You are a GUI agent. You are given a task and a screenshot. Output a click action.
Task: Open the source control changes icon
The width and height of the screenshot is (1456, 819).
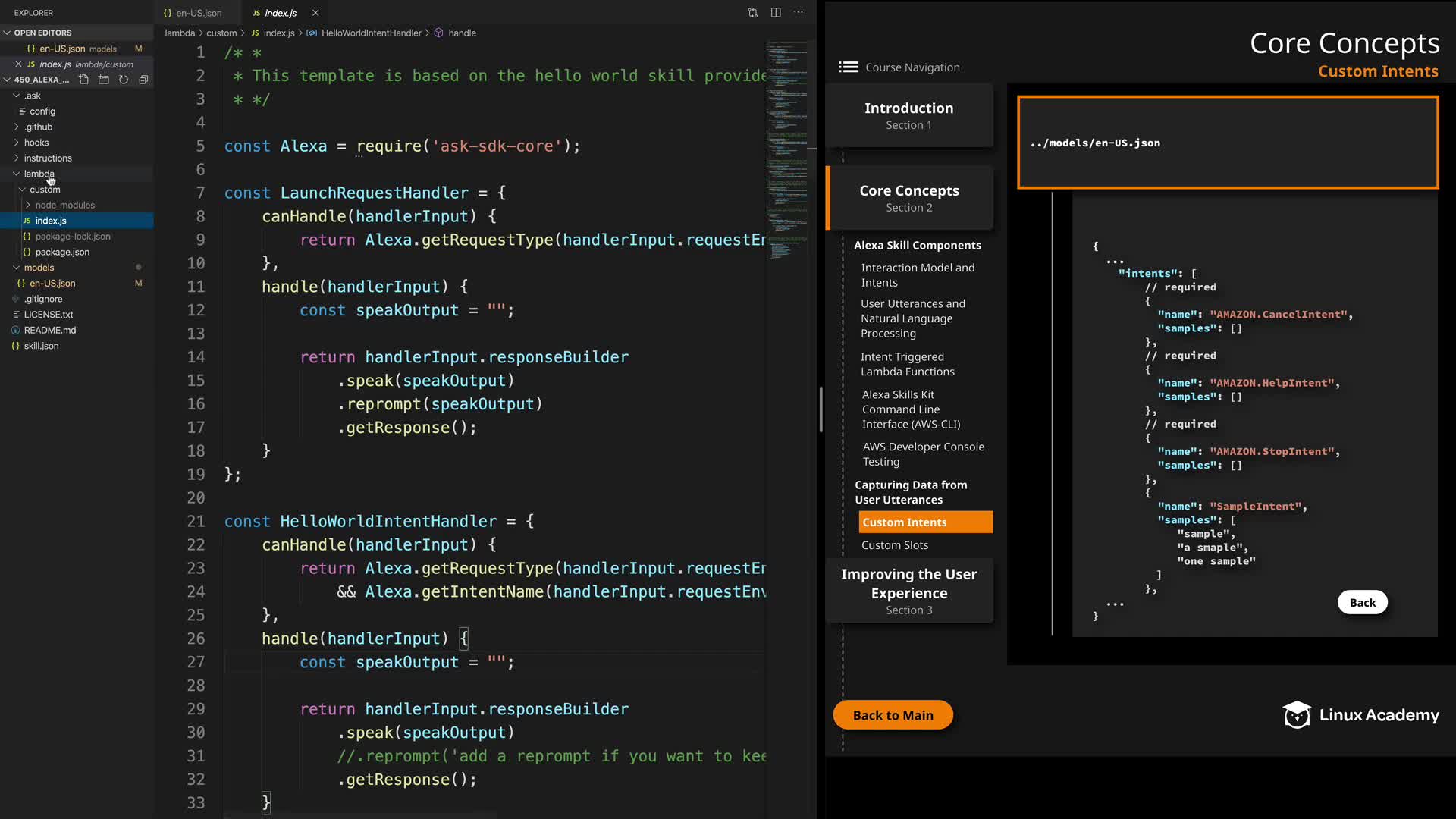coord(752,13)
